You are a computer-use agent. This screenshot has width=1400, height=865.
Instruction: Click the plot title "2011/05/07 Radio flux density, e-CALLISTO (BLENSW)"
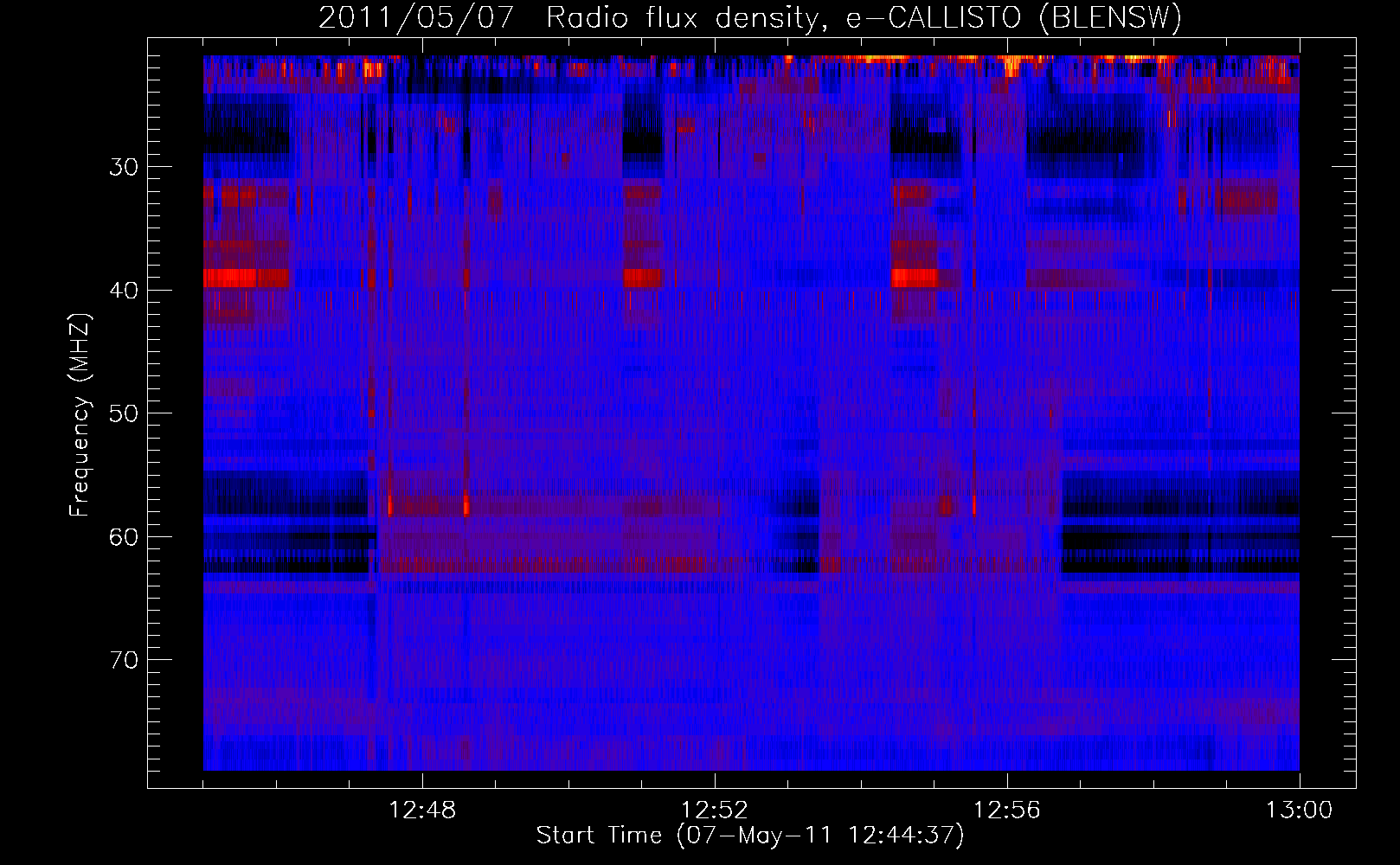750,18
